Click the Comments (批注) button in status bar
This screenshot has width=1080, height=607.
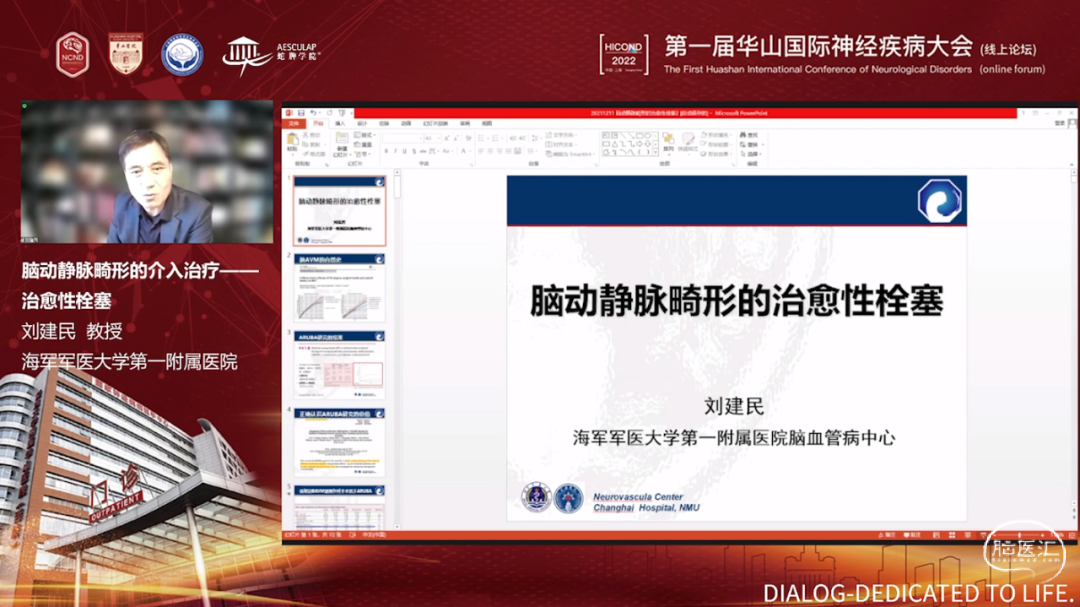(912, 535)
